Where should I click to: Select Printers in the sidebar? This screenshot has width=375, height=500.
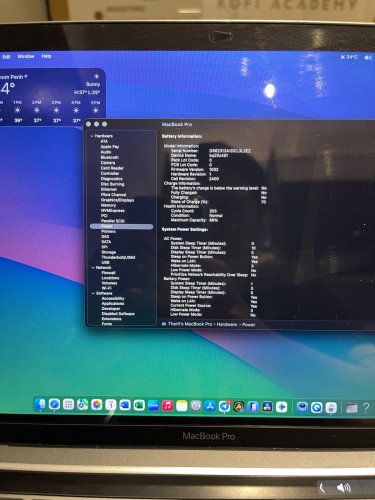108,231
